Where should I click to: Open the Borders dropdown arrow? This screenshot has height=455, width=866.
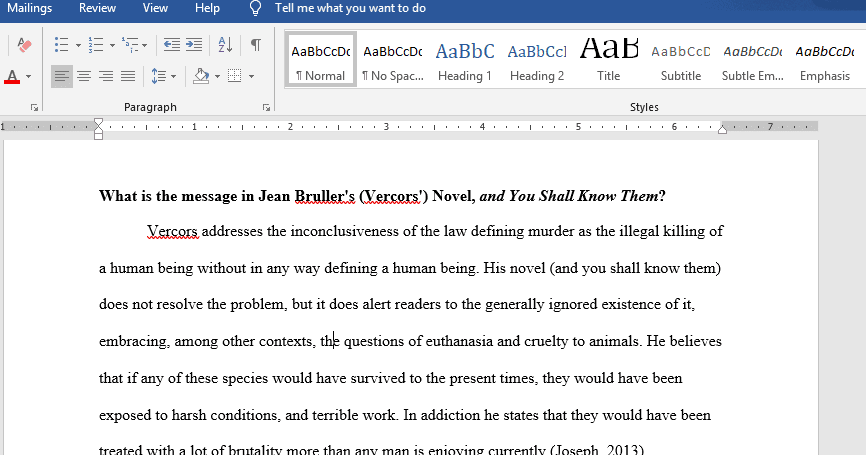251,76
